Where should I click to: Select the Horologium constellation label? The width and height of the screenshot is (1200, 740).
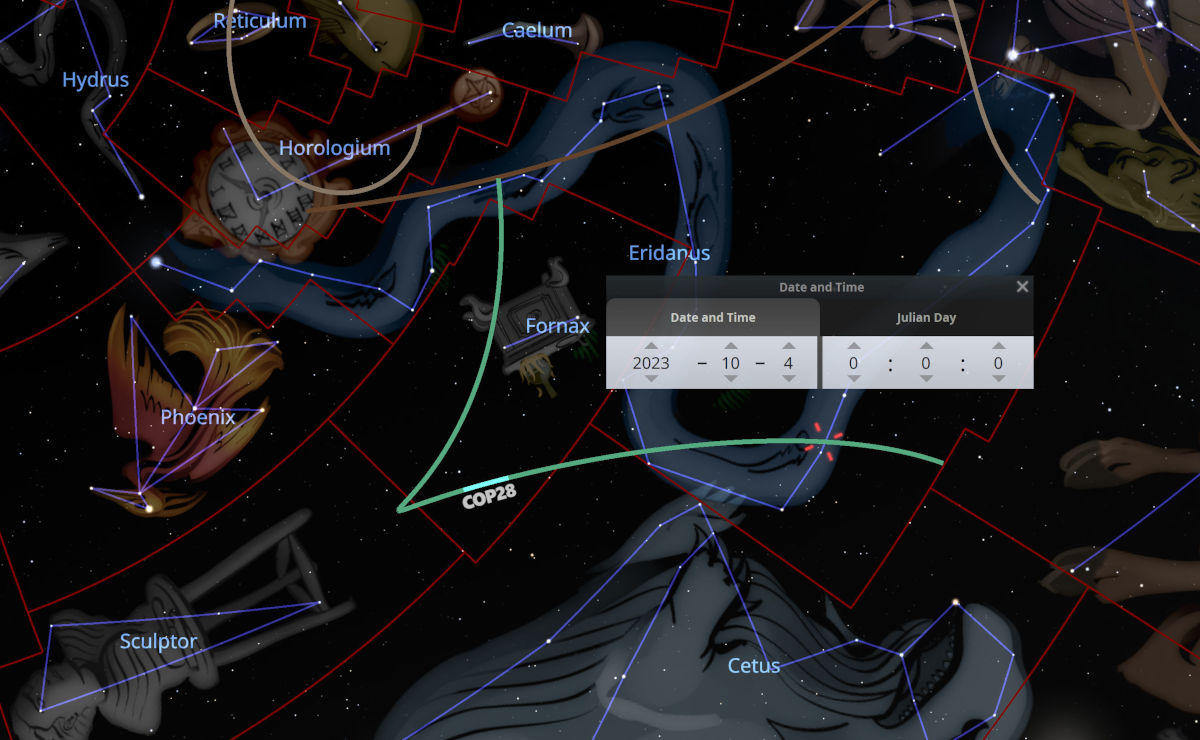(334, 148)
